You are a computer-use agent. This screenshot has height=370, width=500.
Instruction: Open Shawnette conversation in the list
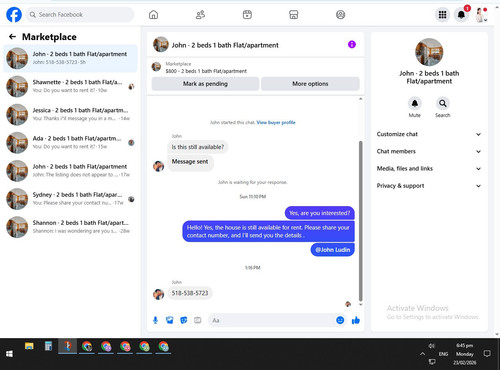70,86
